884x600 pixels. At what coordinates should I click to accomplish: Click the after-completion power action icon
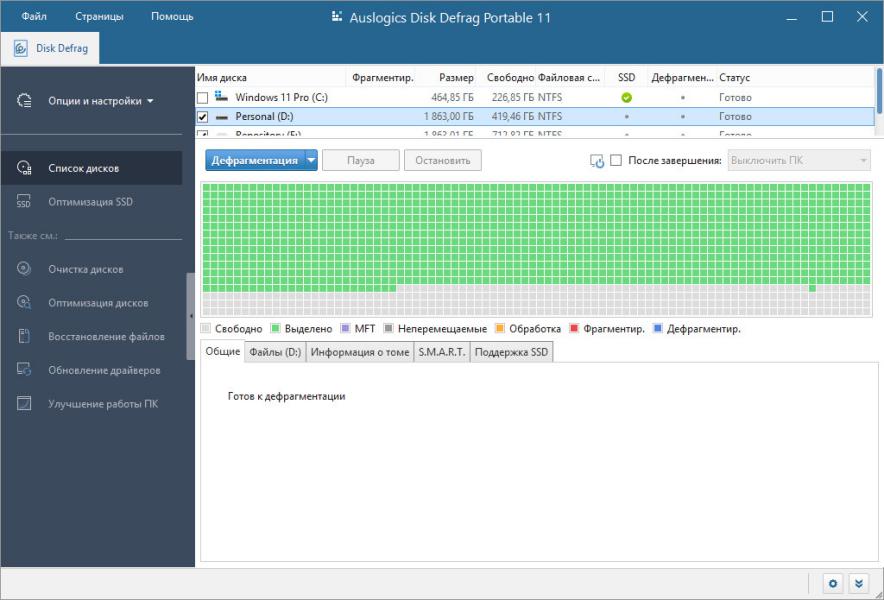click(596, 161)
